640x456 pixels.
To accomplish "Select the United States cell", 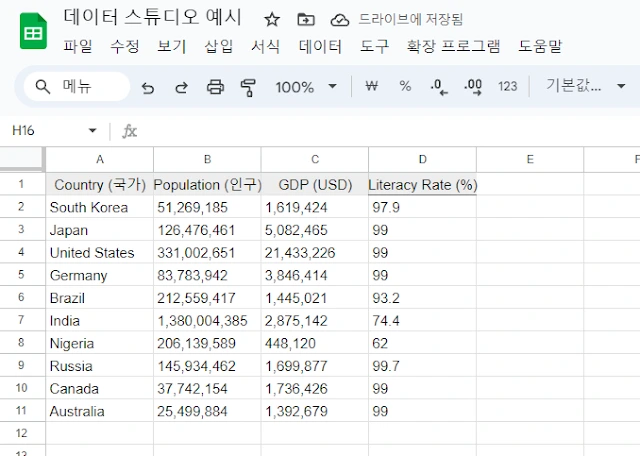I will (x=100, y=252).
